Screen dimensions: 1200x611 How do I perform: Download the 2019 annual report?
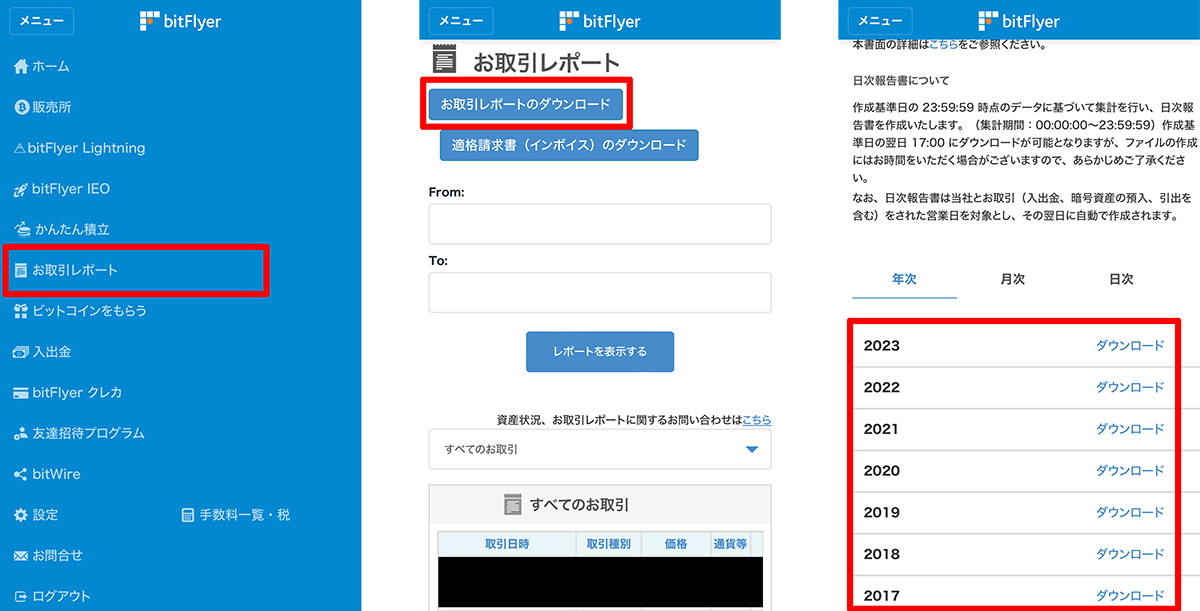click(1130, 512)
